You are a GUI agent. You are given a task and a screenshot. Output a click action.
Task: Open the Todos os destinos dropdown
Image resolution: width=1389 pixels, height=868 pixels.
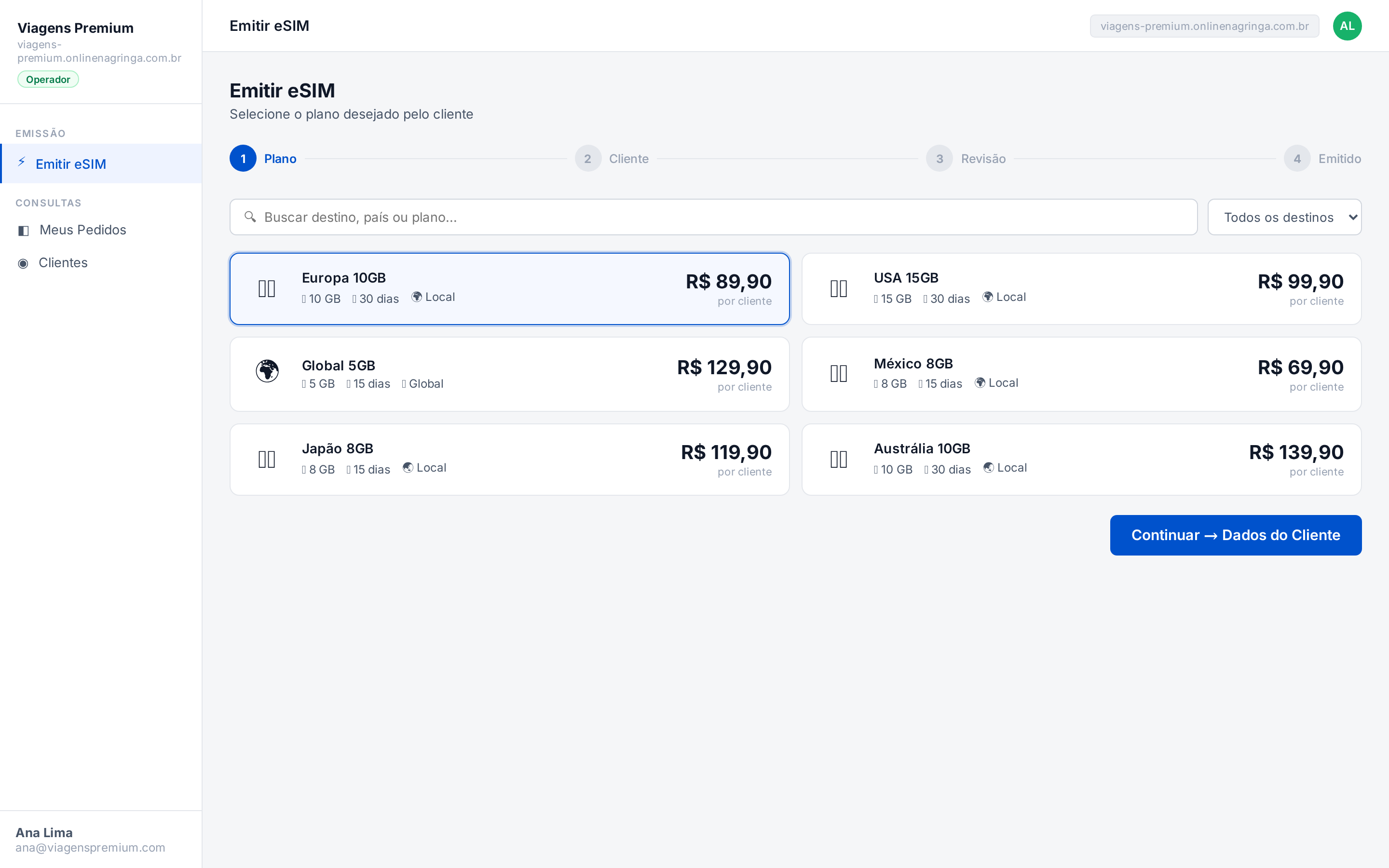pyautogui.click(x=1284, y=217)
